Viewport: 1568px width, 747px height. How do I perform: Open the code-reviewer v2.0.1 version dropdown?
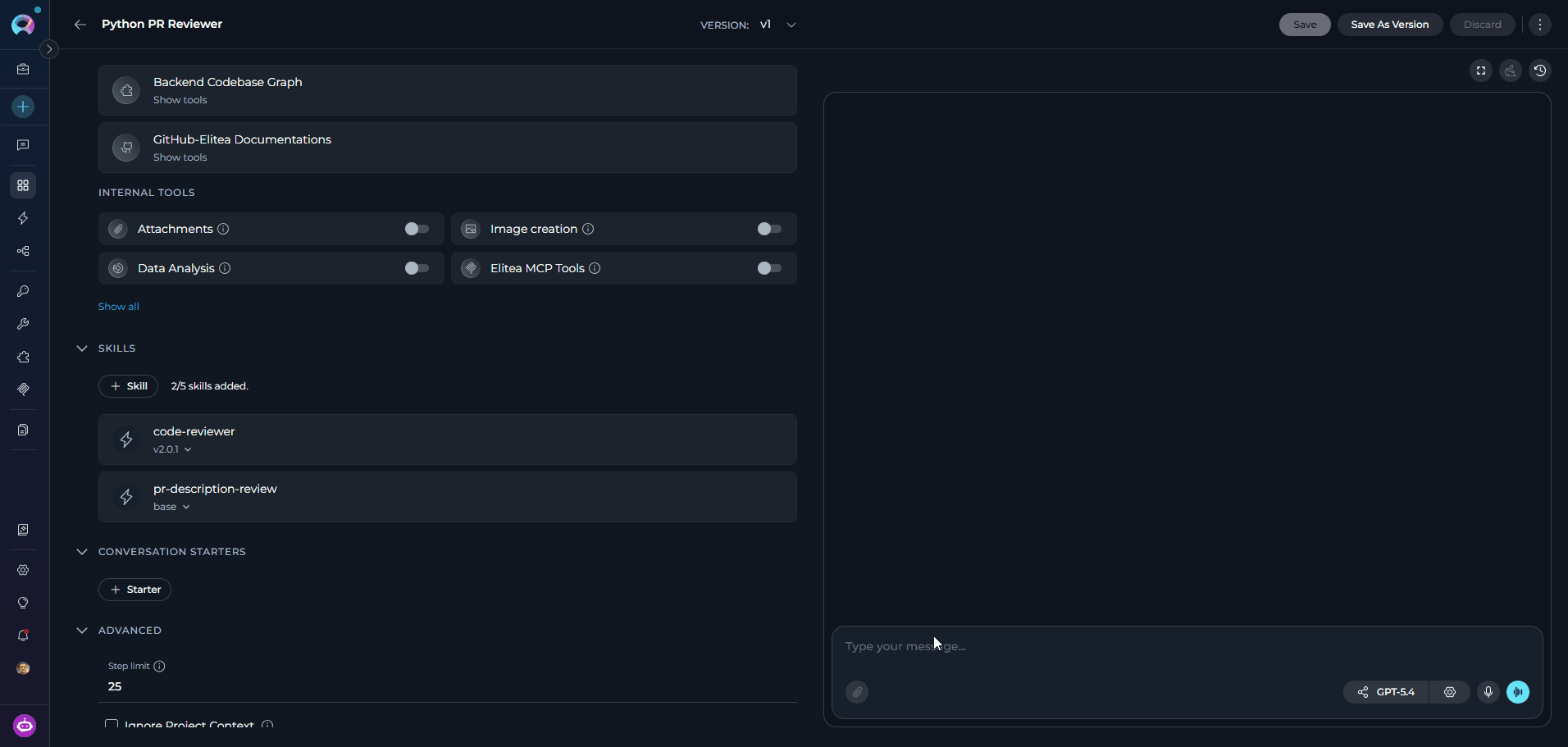[x=172, y=449]
